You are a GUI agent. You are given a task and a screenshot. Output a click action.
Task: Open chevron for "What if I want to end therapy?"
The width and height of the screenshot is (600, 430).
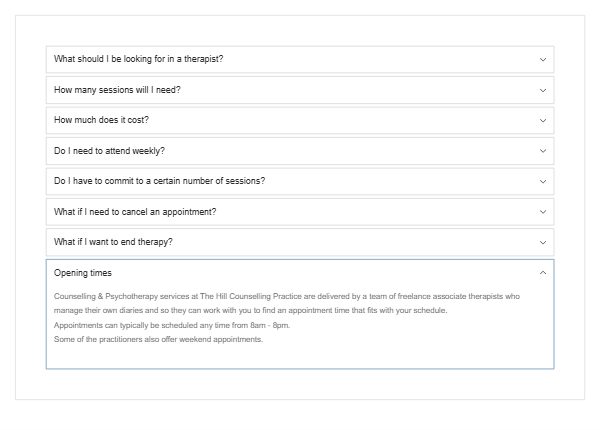coord(543,242)
